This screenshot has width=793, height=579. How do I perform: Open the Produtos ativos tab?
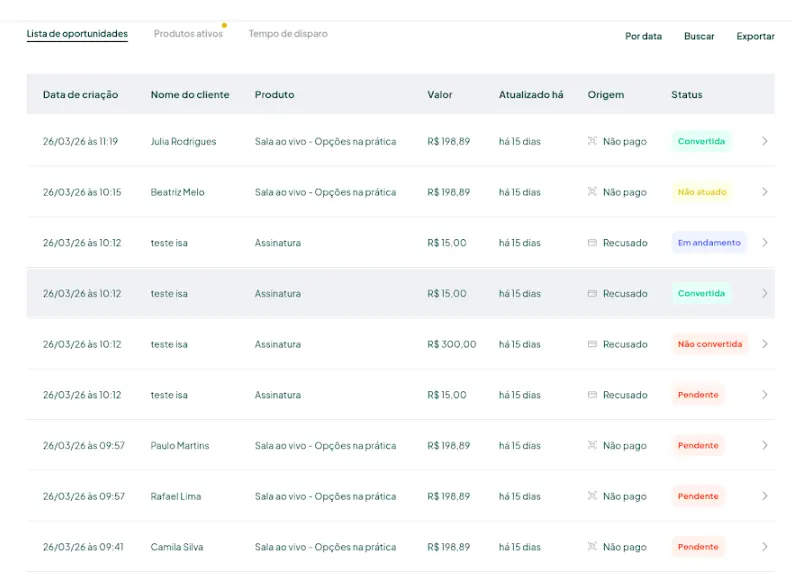click(x=188, y=34)
